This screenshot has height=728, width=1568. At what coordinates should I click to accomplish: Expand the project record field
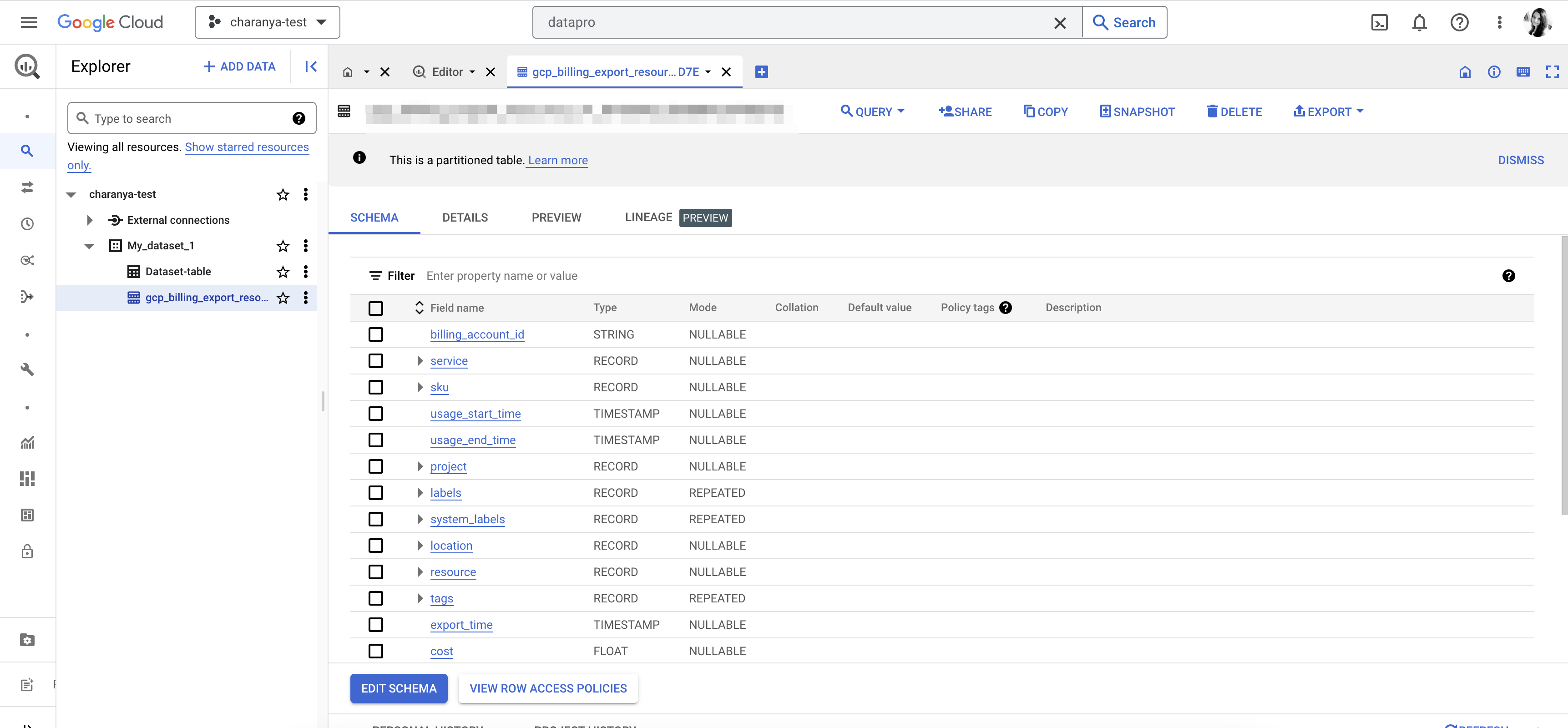(420, 467)
